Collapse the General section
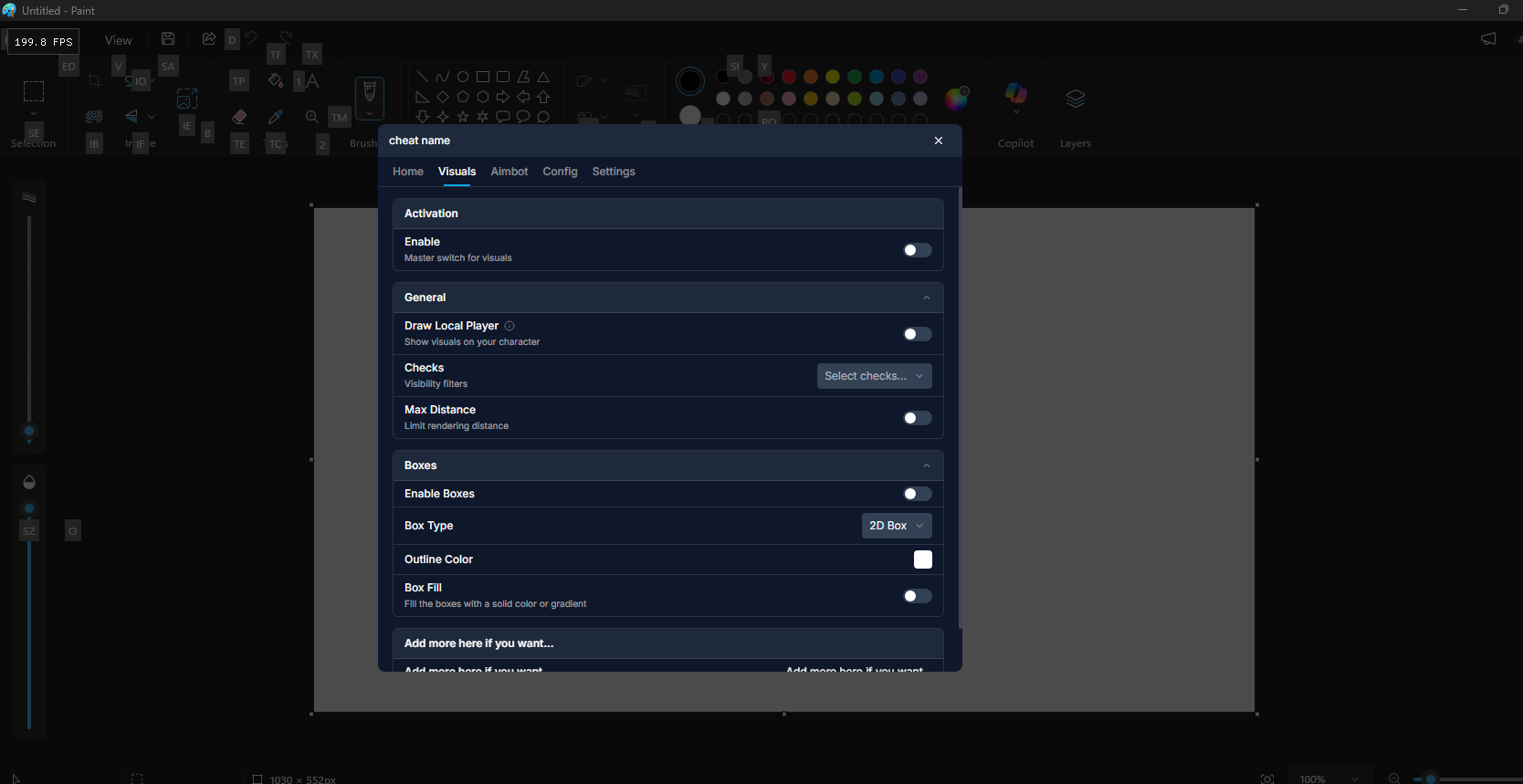Viewport: 1523px width, 784px height. click(926, 298)
